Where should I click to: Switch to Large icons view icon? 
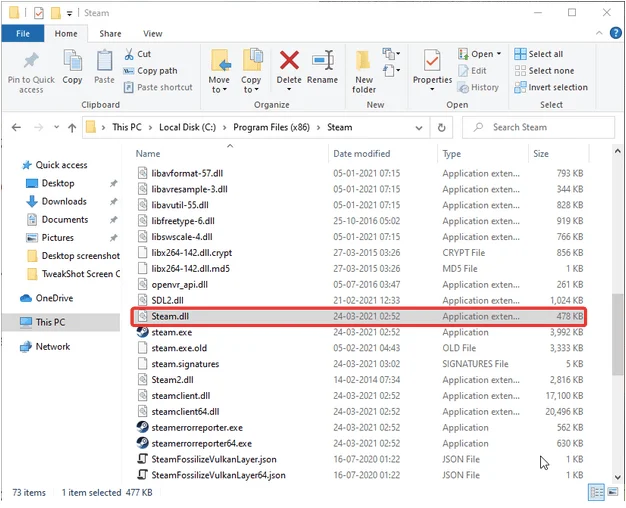(612, 492)
